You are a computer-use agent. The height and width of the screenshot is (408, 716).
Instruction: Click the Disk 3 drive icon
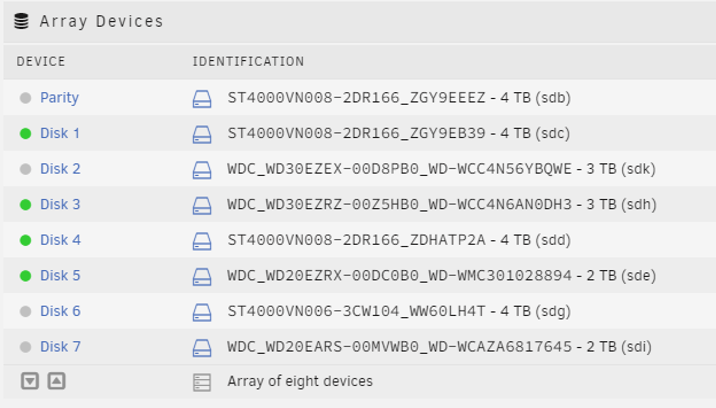coord(202,206)
